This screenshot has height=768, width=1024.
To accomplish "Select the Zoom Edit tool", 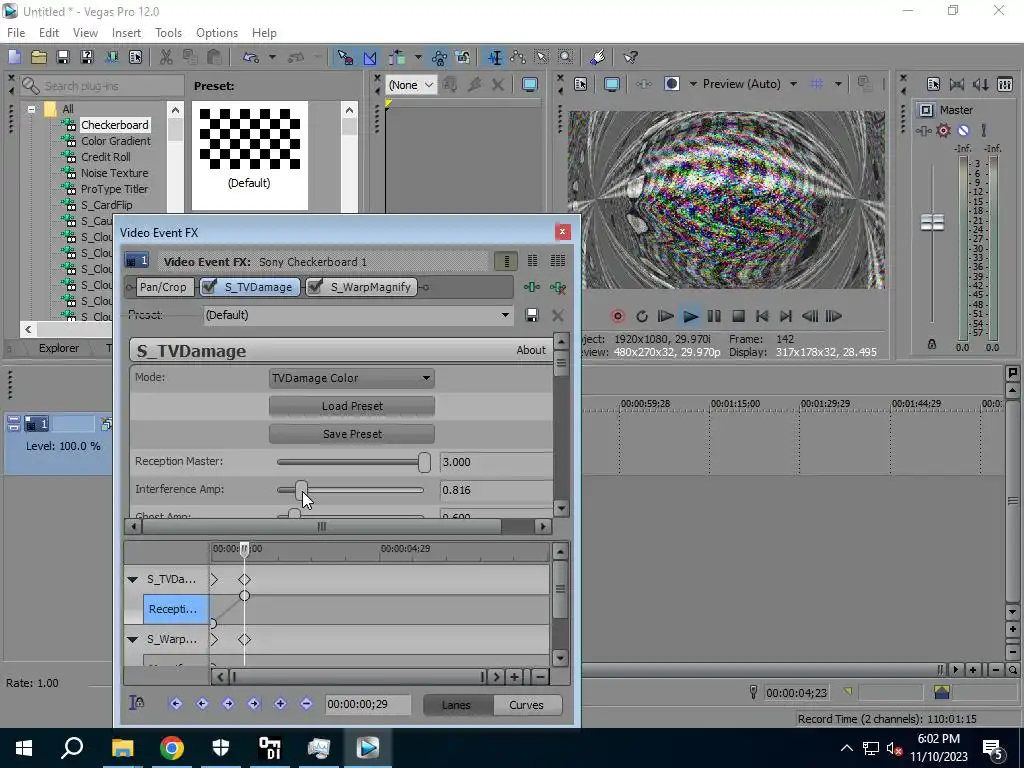I will coord(566,57).
